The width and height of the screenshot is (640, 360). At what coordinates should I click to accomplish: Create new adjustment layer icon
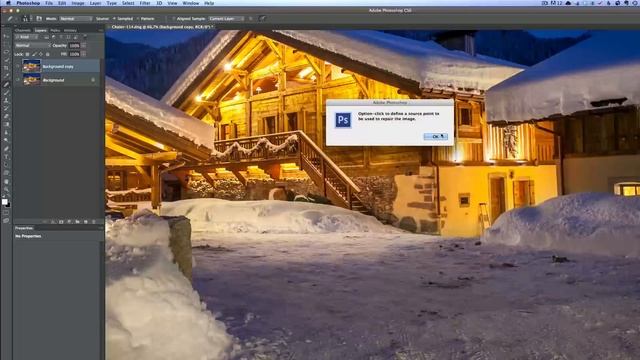click(x=69, y=222)
